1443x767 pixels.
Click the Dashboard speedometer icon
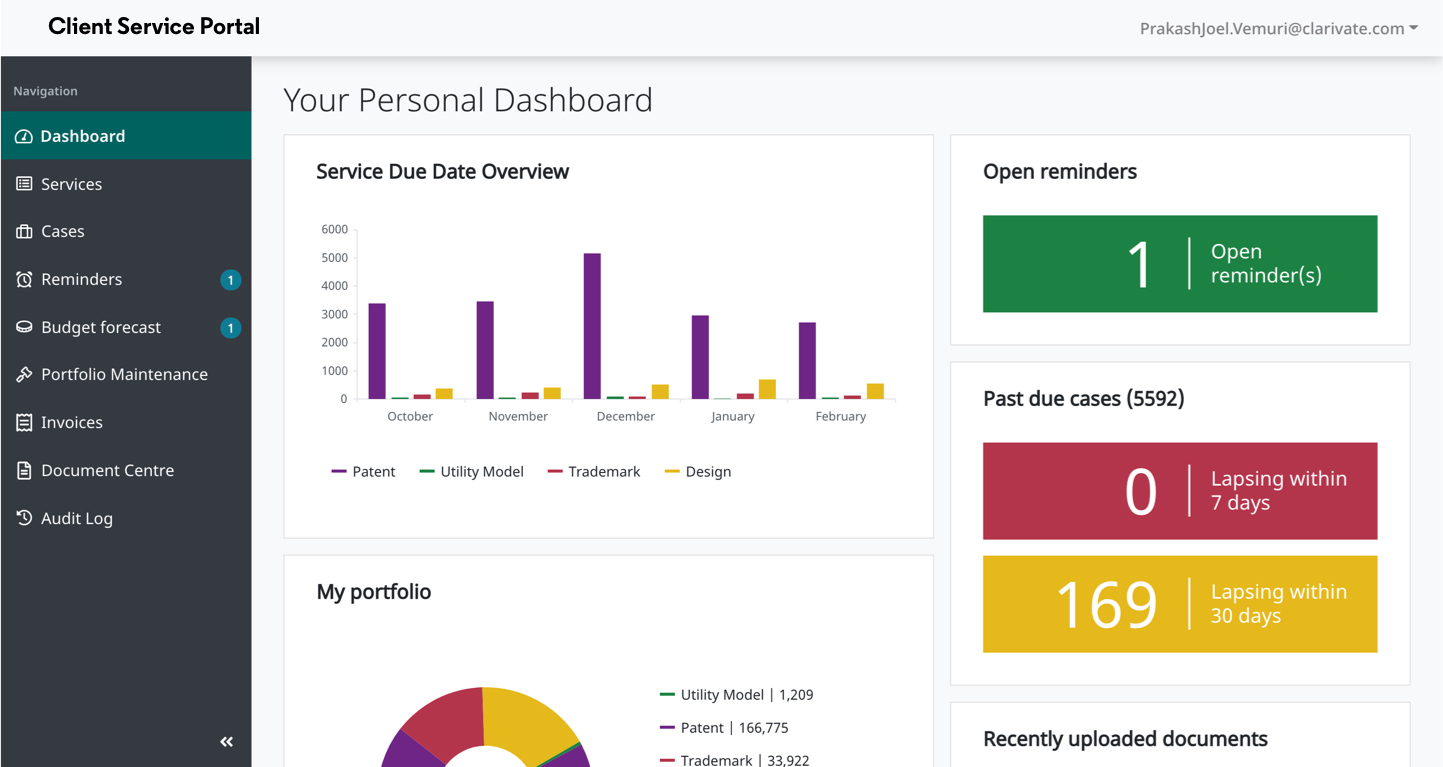click(x=24, y=136)
